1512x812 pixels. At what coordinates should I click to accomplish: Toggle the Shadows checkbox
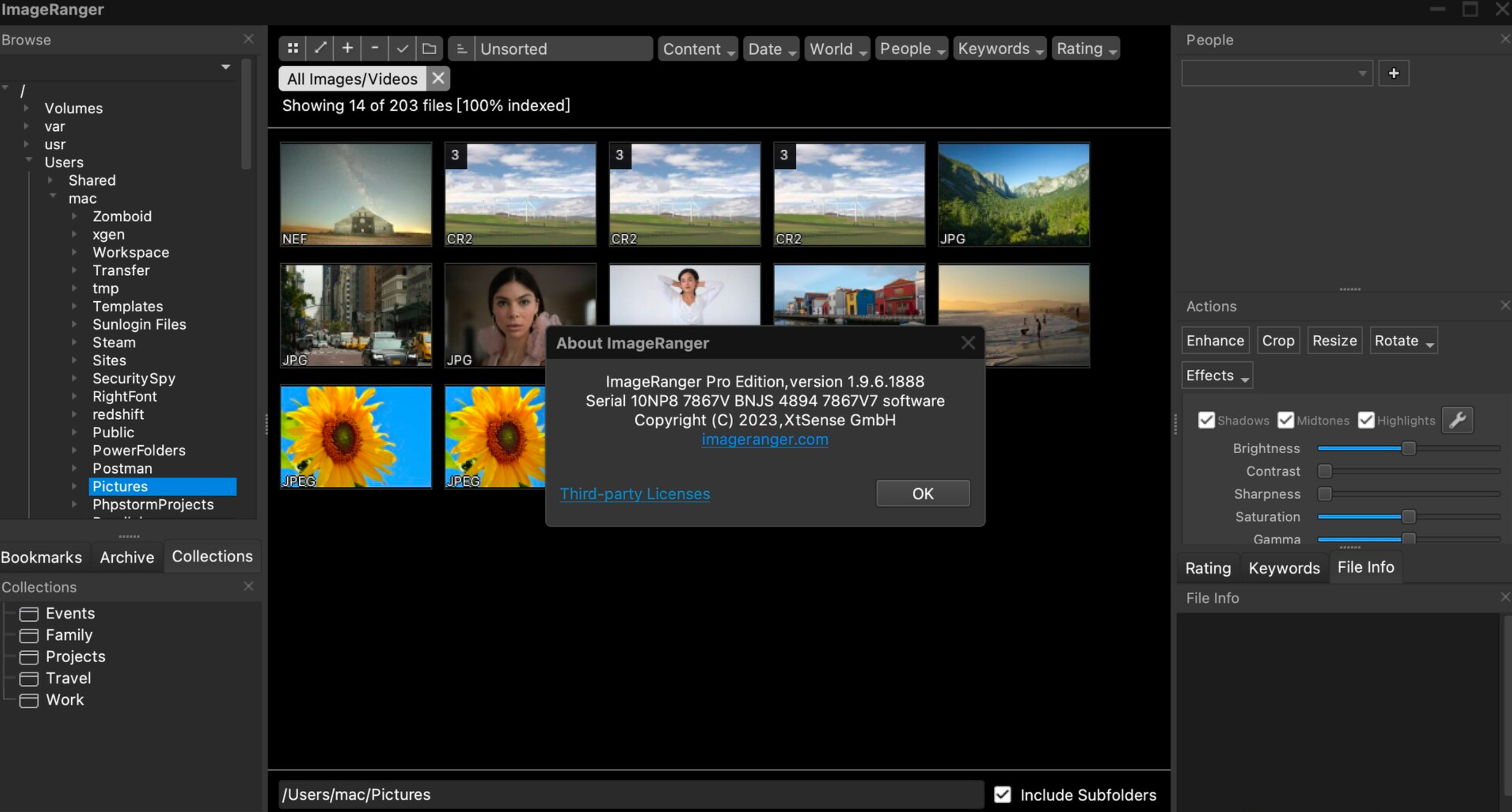[x=1206, y=420]
